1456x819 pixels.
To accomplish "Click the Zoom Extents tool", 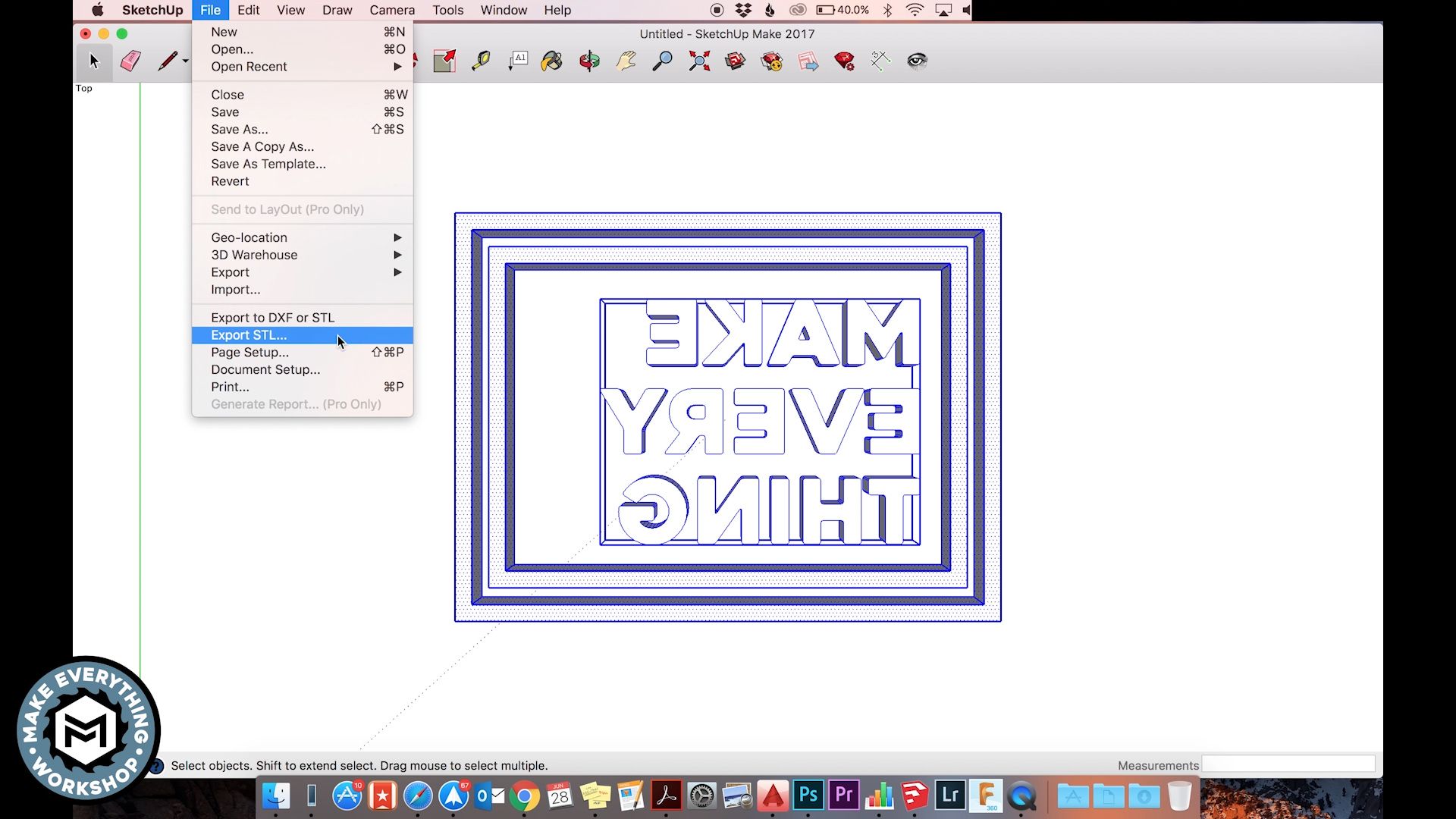I will pos(699,61).
